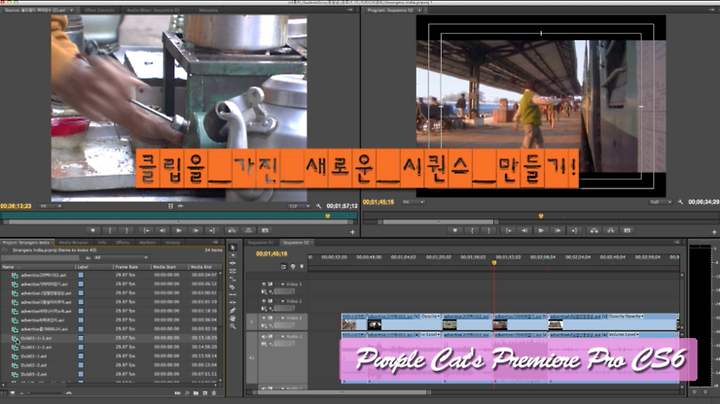Viewport: 720px width, 404px height.
Task: Select the Track Select tool
Action: click(233, 255)
